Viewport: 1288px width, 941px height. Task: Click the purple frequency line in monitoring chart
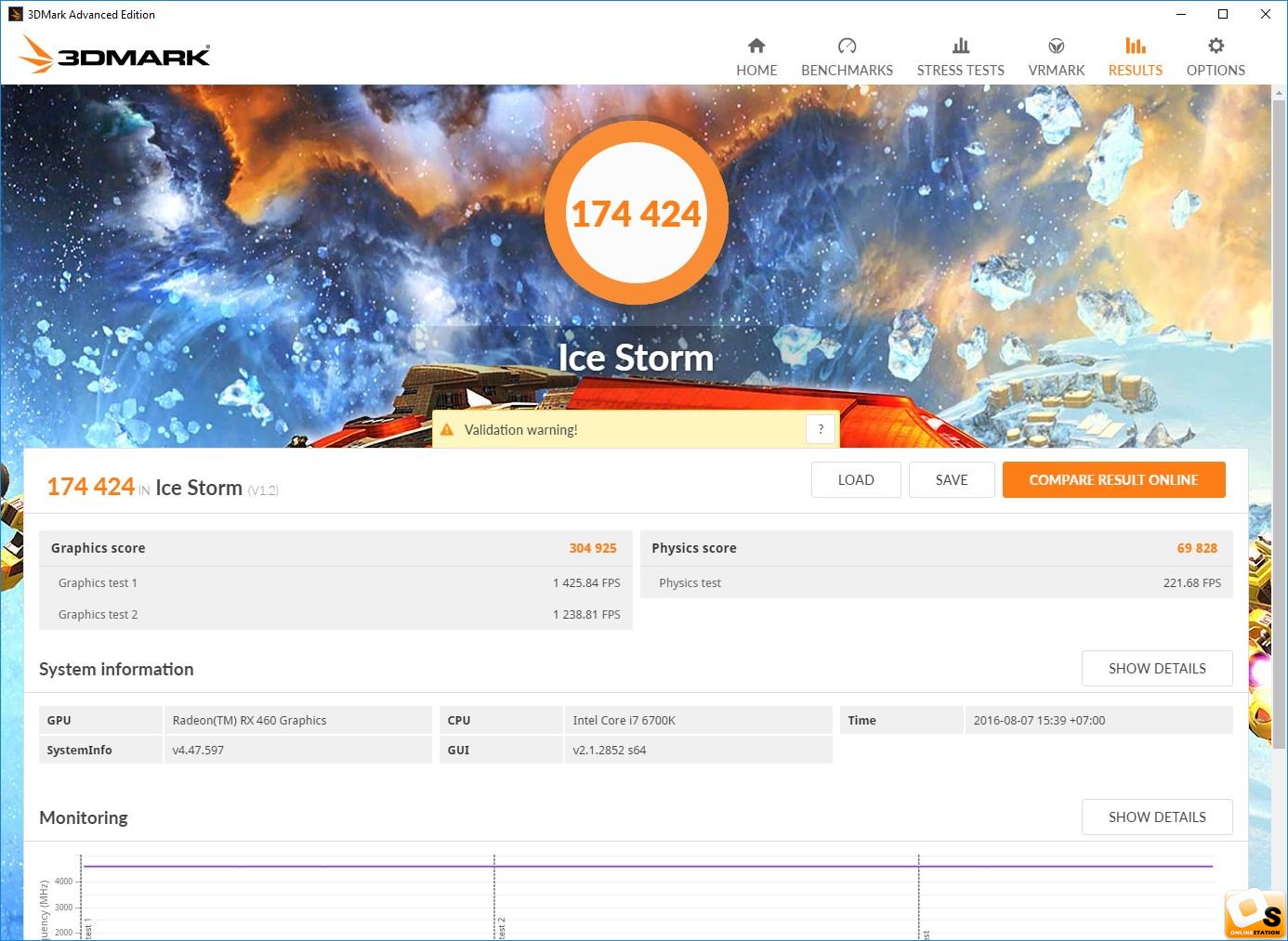click(647, 866)
